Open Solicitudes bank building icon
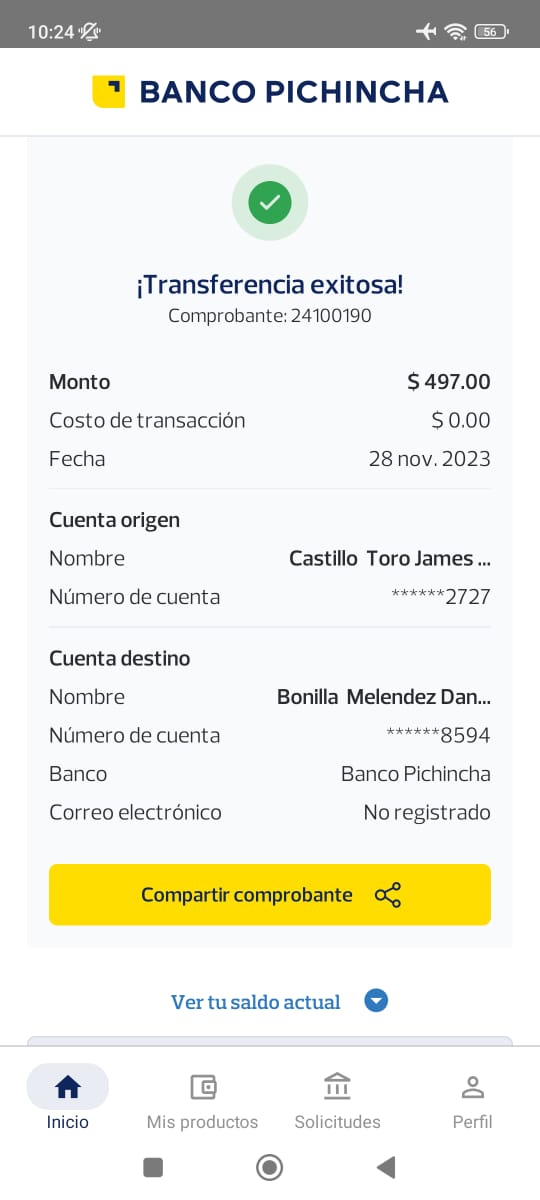This screenshot has width=540, height=1200. click(x=337, y=1086)
